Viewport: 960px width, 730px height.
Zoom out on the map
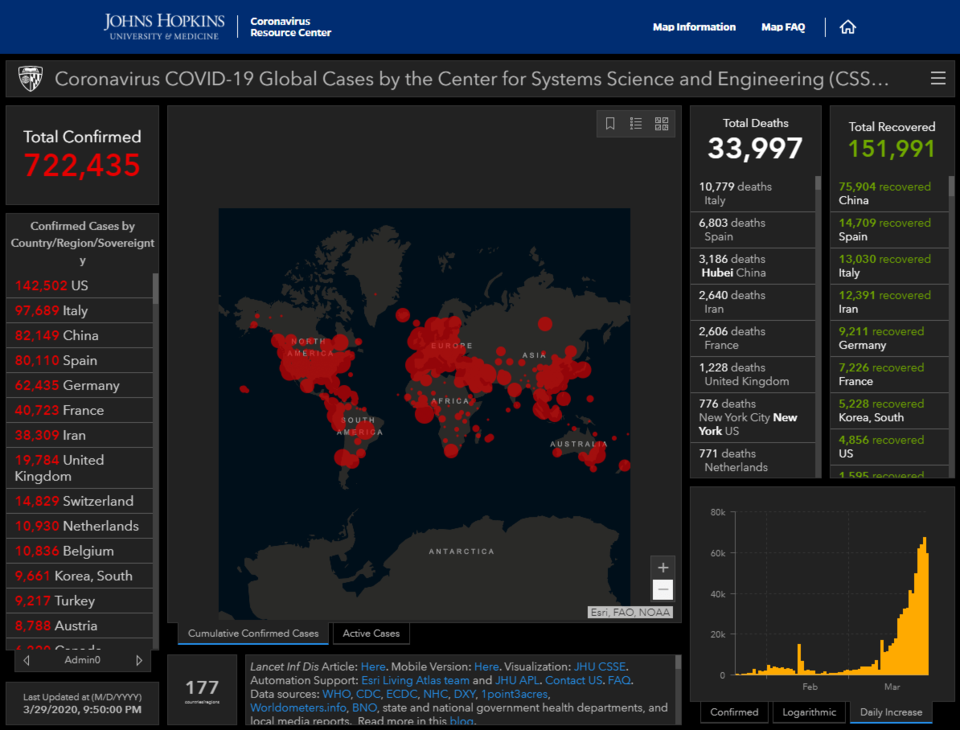(662, 589)
